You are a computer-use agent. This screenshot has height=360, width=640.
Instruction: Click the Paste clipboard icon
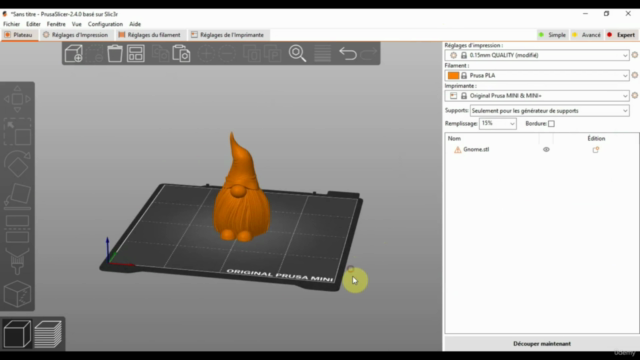point(181,53)
